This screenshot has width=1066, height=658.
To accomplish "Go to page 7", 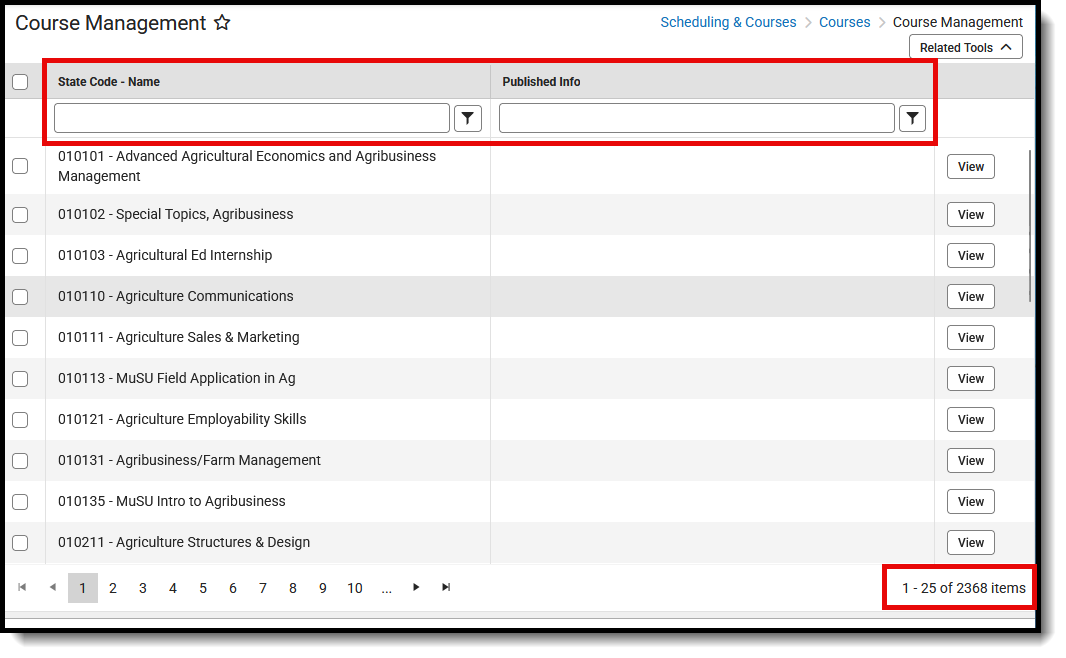I will pyautogui.click(x=262, y=588).
